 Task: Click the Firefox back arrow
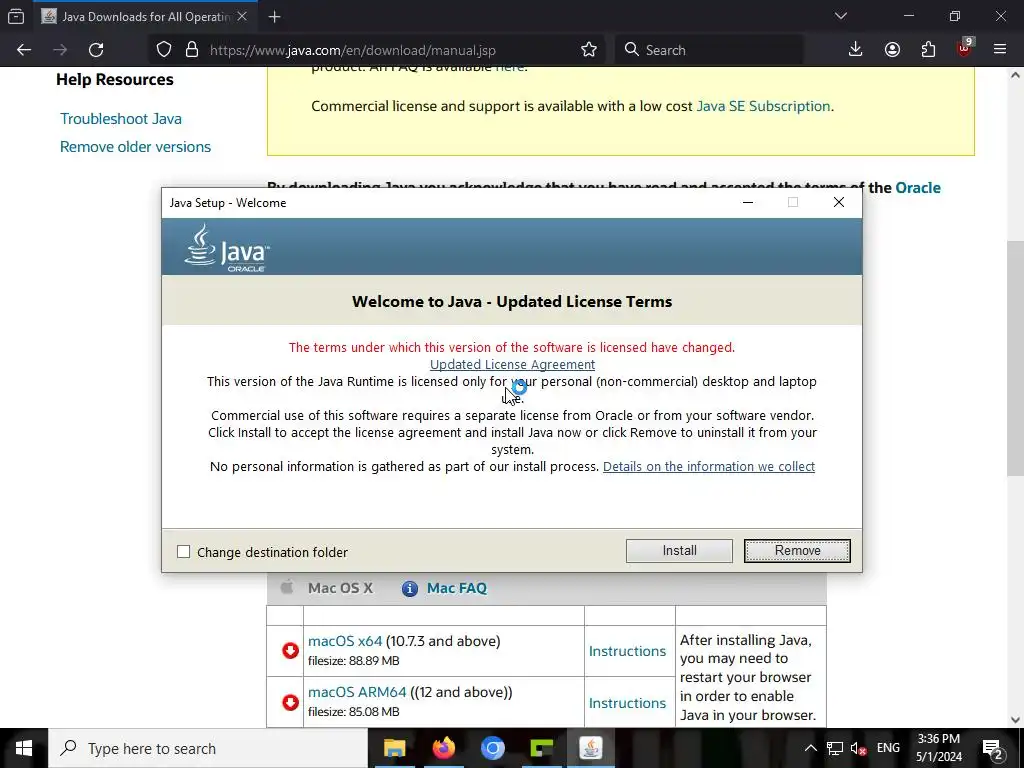tap(24, 50)
